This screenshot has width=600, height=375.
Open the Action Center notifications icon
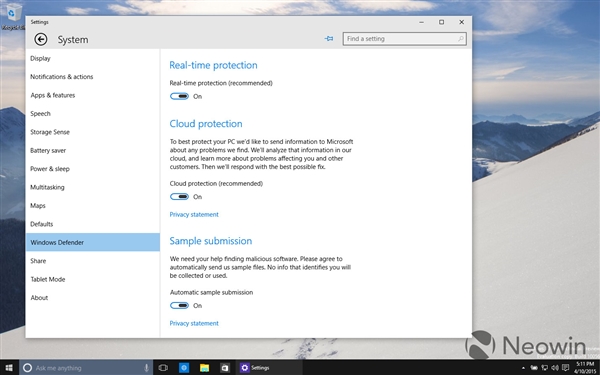click(566, 368)
